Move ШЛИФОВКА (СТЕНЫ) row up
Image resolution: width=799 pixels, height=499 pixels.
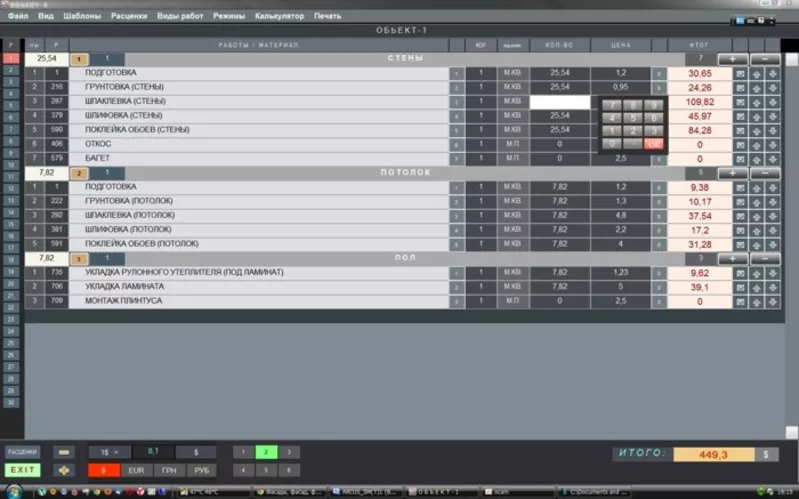pyautogui.click(x=757, y=116)
